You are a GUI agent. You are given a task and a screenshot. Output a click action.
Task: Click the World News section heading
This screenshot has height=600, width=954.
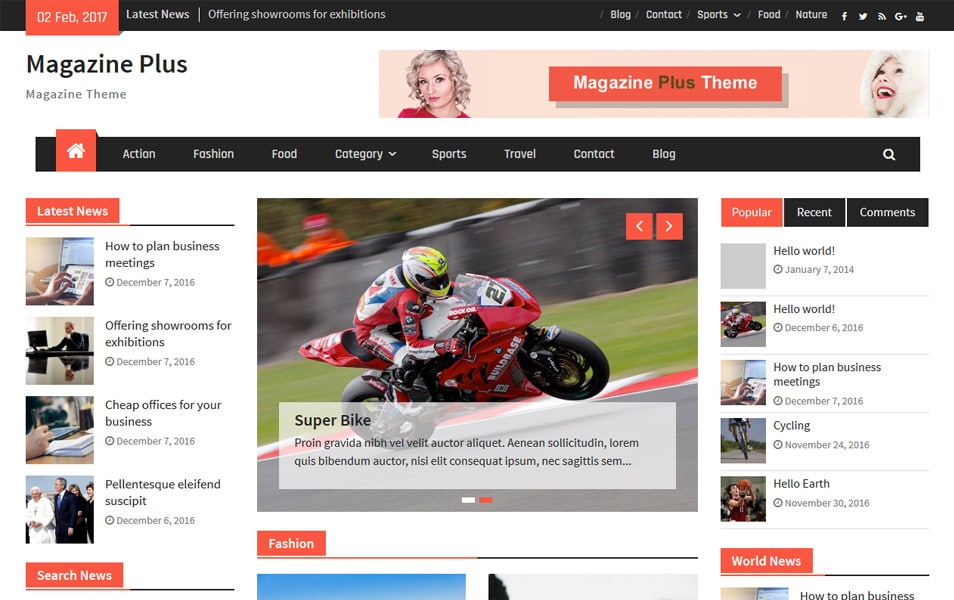(x=766, y=561)
